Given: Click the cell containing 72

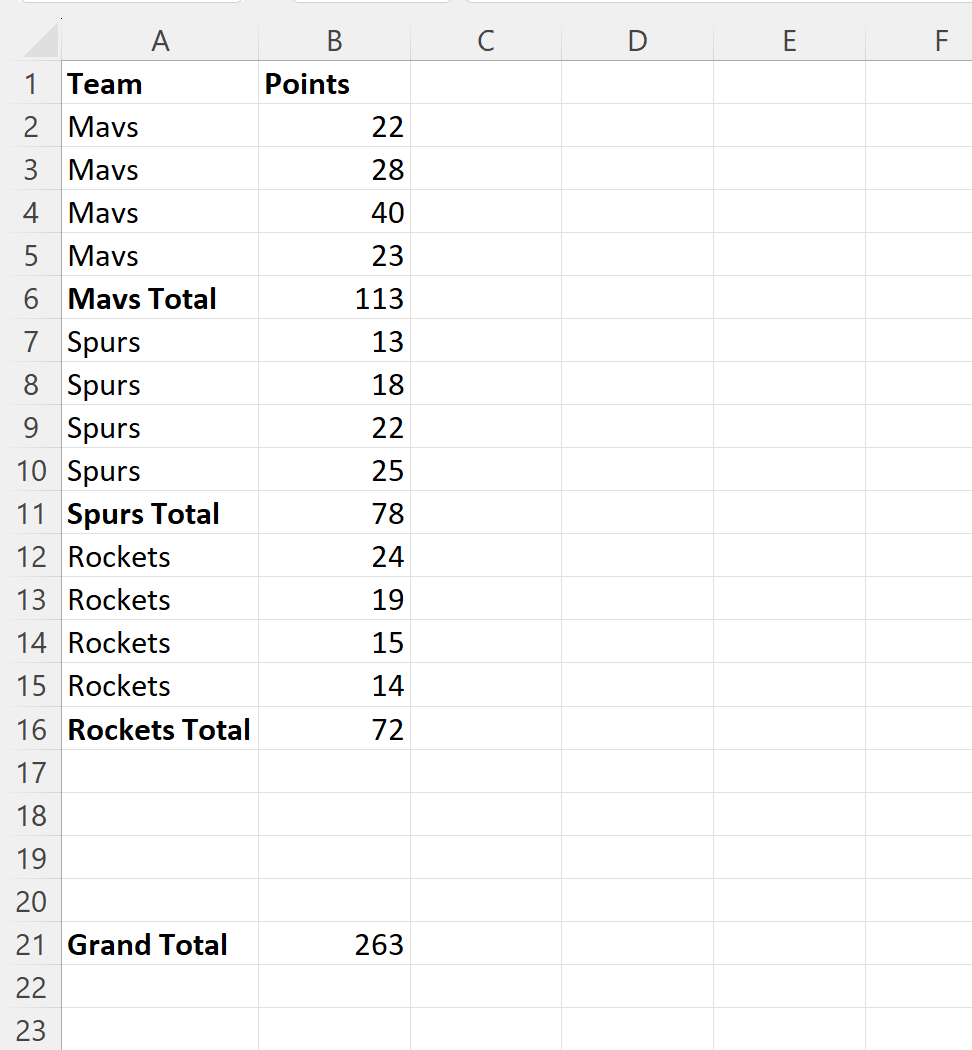Looking at the screenshot, I should (x=334, y=729).
